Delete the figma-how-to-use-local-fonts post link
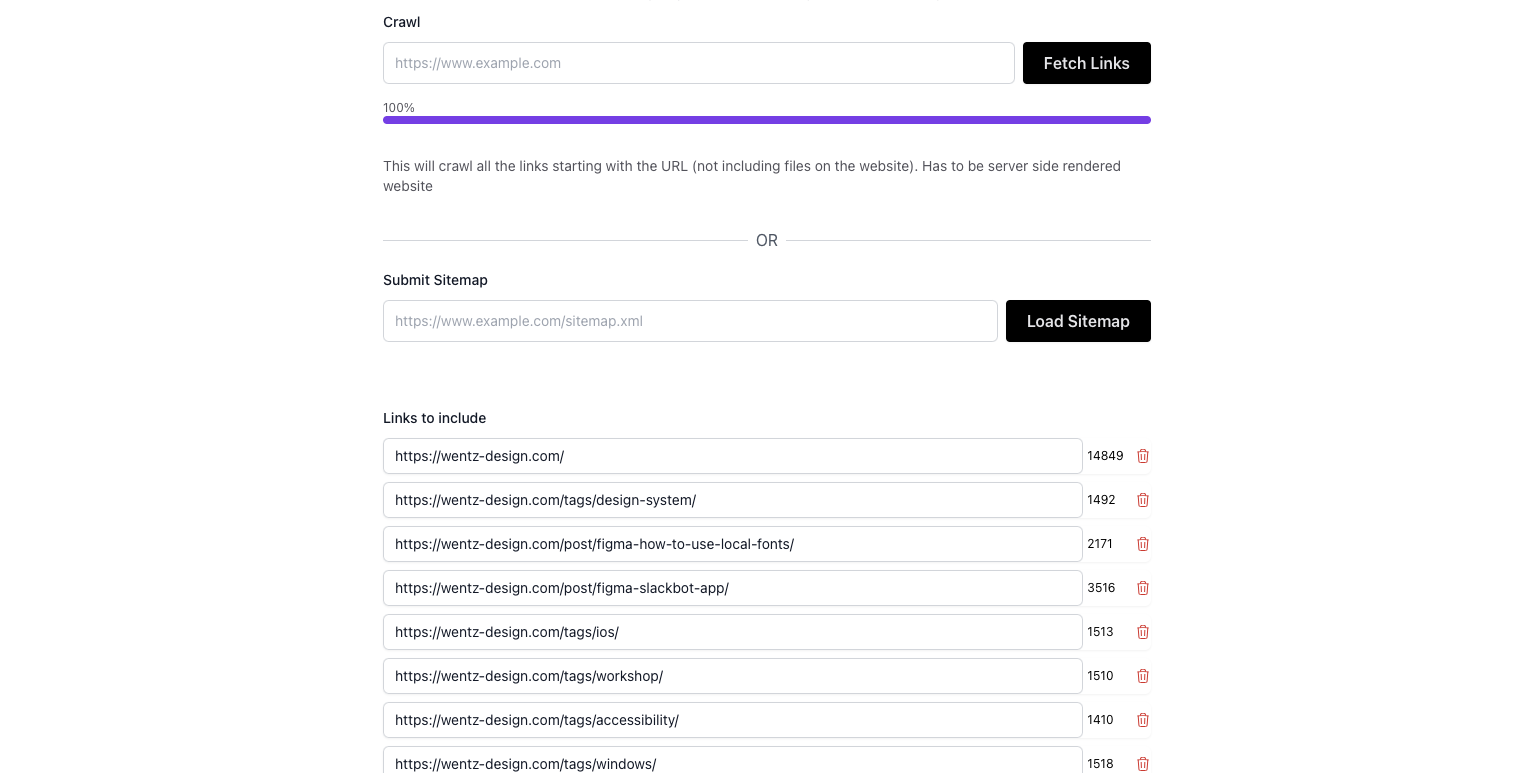The width and height of the screenshot is (1532, 773). click(1143, 544)
